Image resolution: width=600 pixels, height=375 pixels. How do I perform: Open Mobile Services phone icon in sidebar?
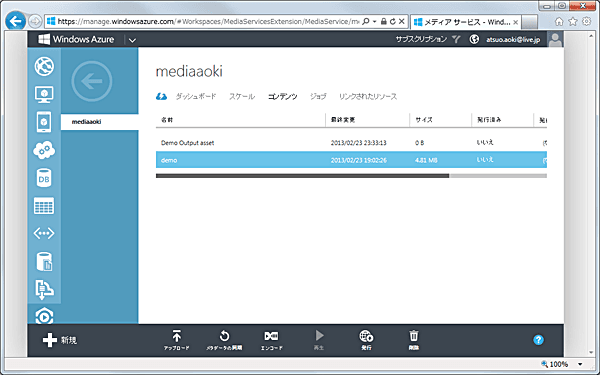coord(44,122)
